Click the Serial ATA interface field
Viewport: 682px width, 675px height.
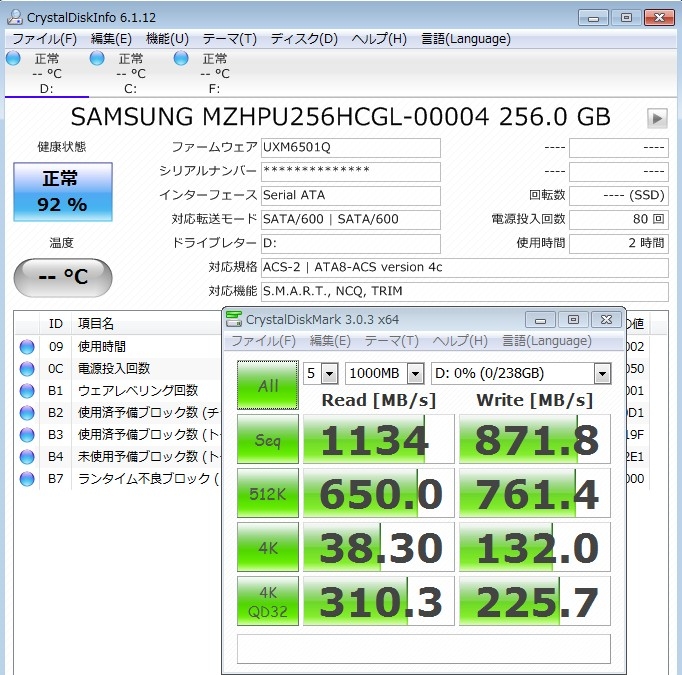pyautogui.click(x=351, y=195)
